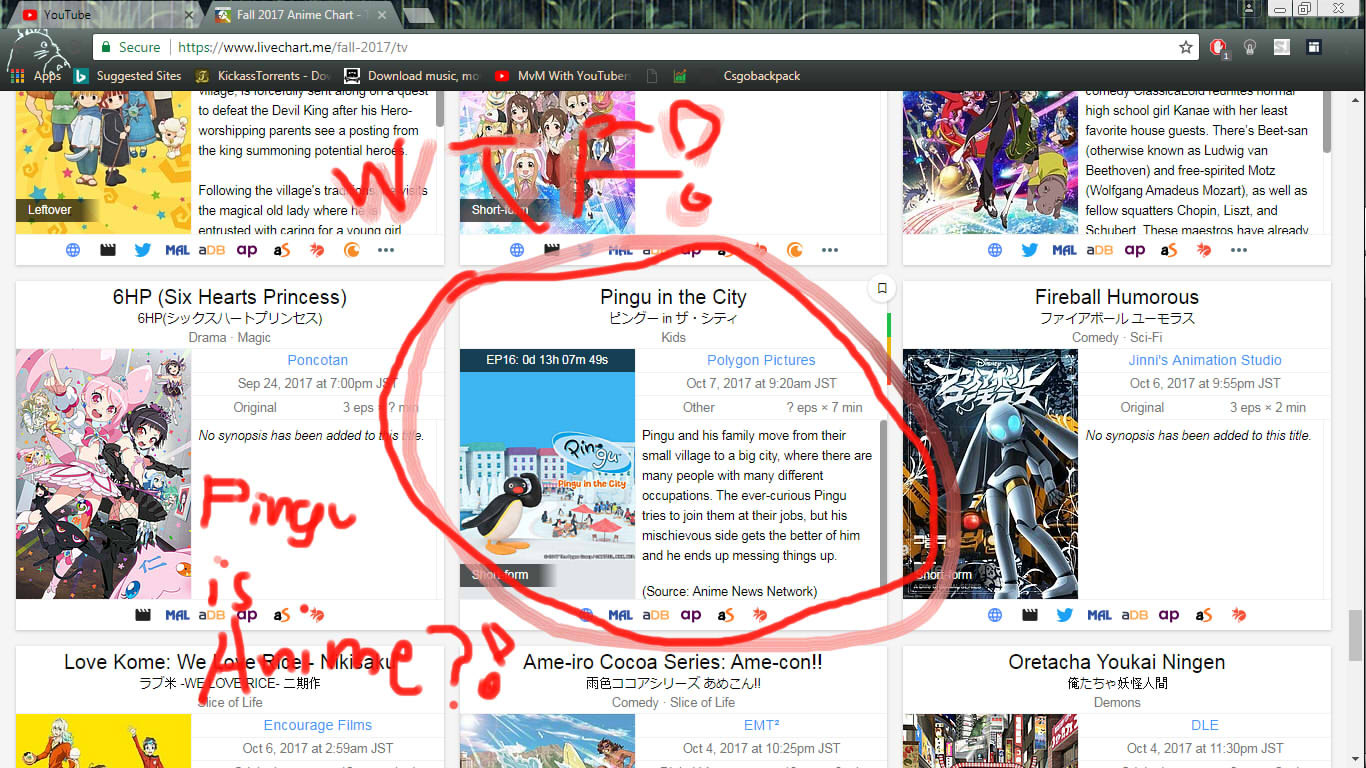Screen dimensions: 1366x768
Task: Open the Polygon Pictures studio link
Action: [x=761, y=360]
